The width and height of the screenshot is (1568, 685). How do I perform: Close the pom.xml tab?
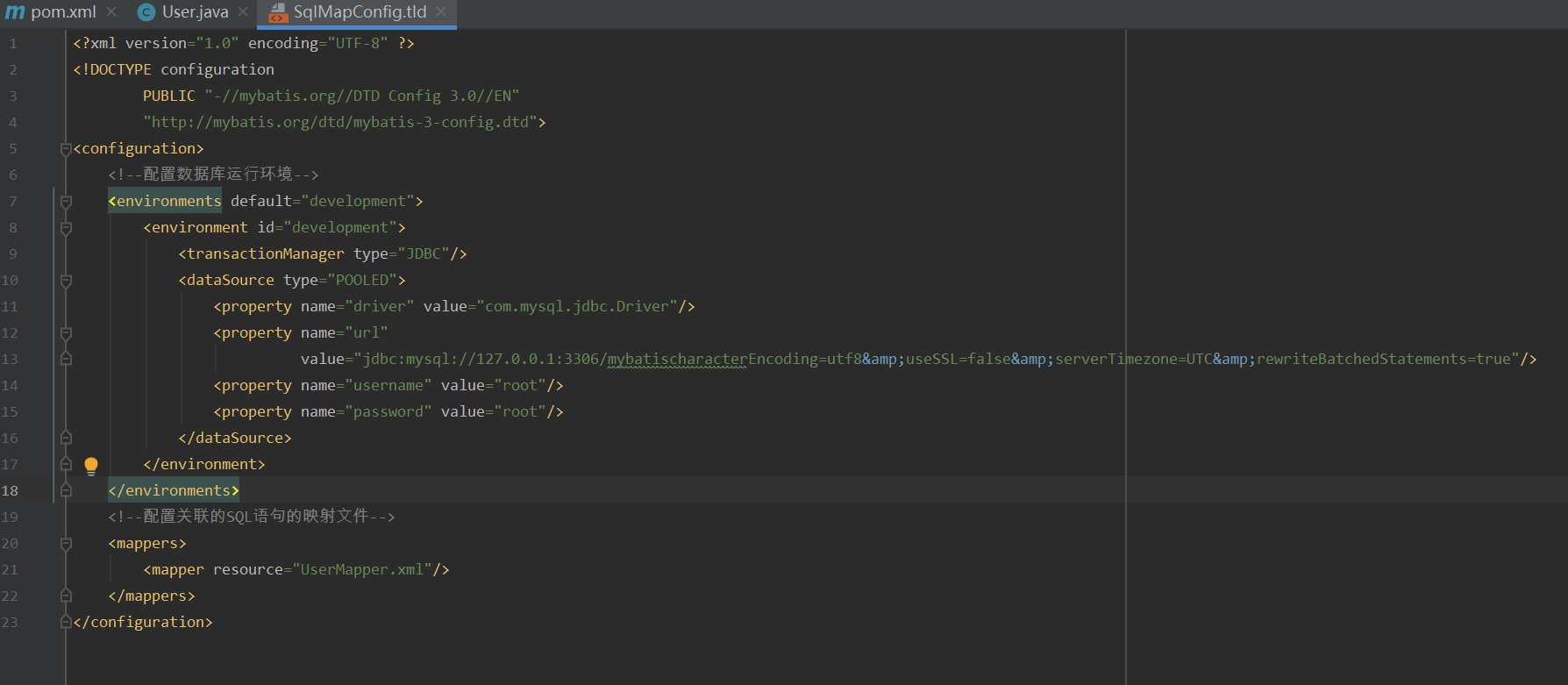click(x=111, y=12)
